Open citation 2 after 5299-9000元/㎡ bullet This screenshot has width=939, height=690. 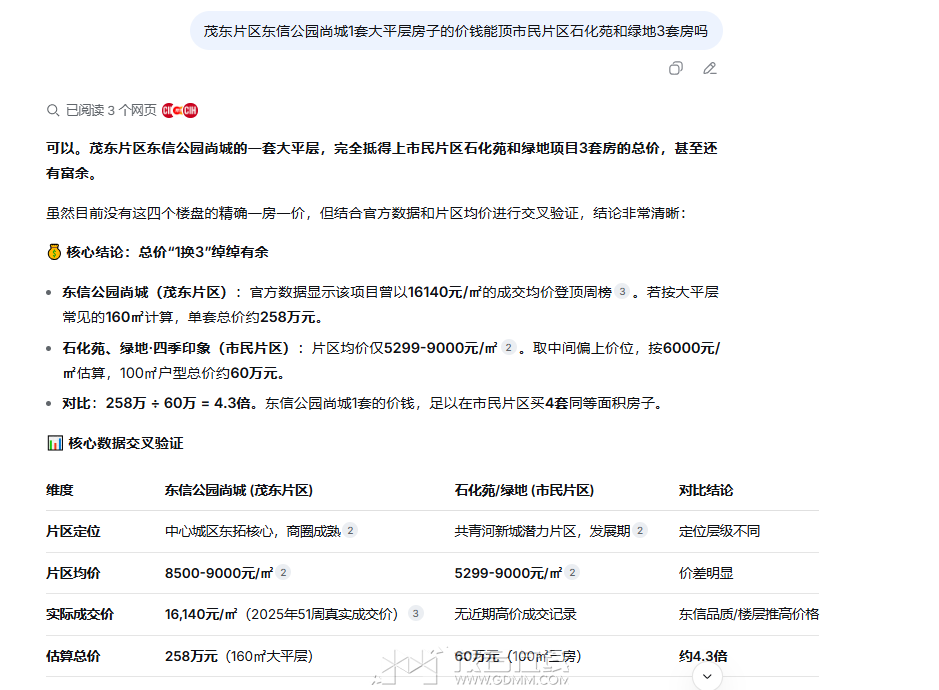(508, 348)
